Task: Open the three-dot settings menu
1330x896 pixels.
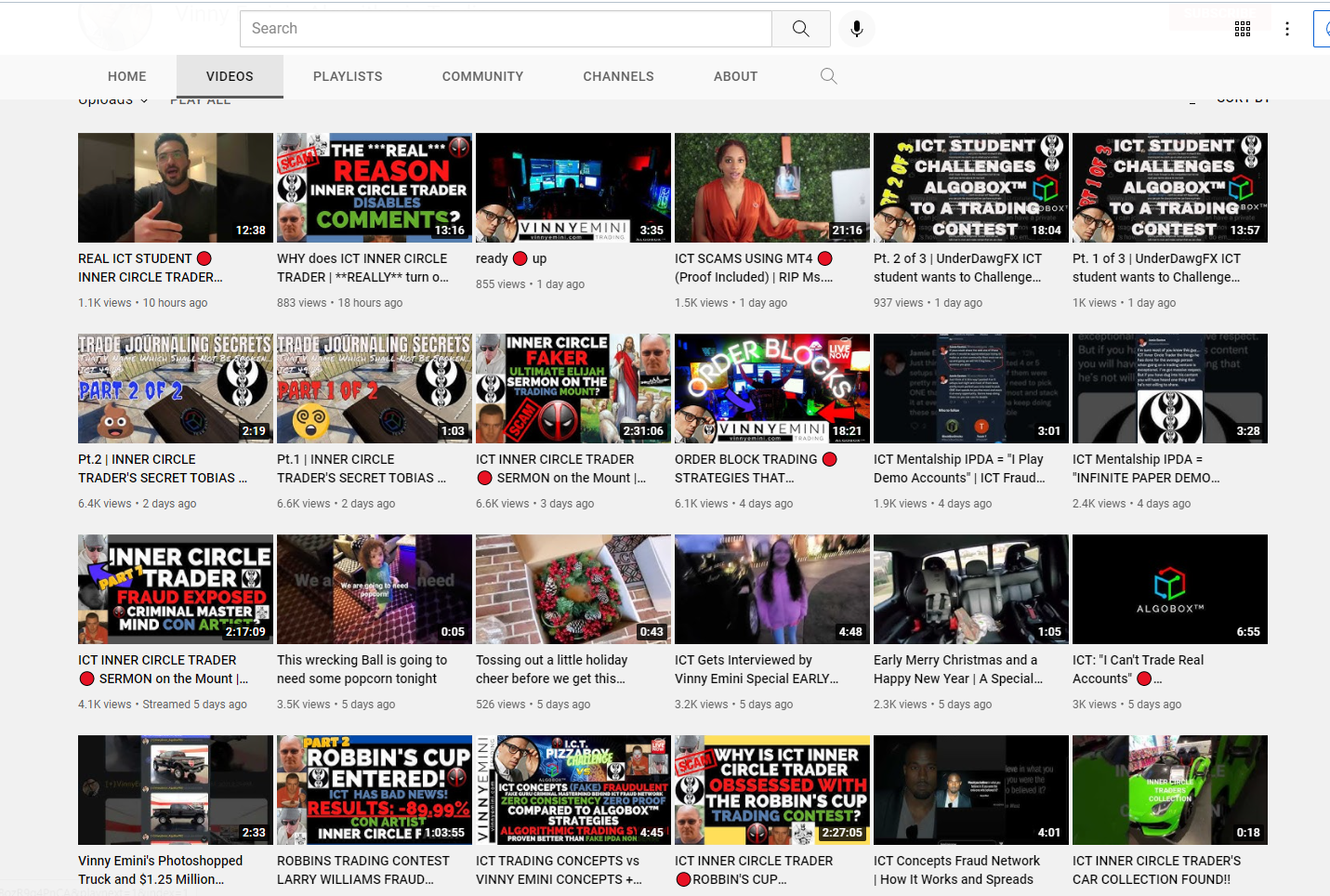Action: pos(1287,29)
